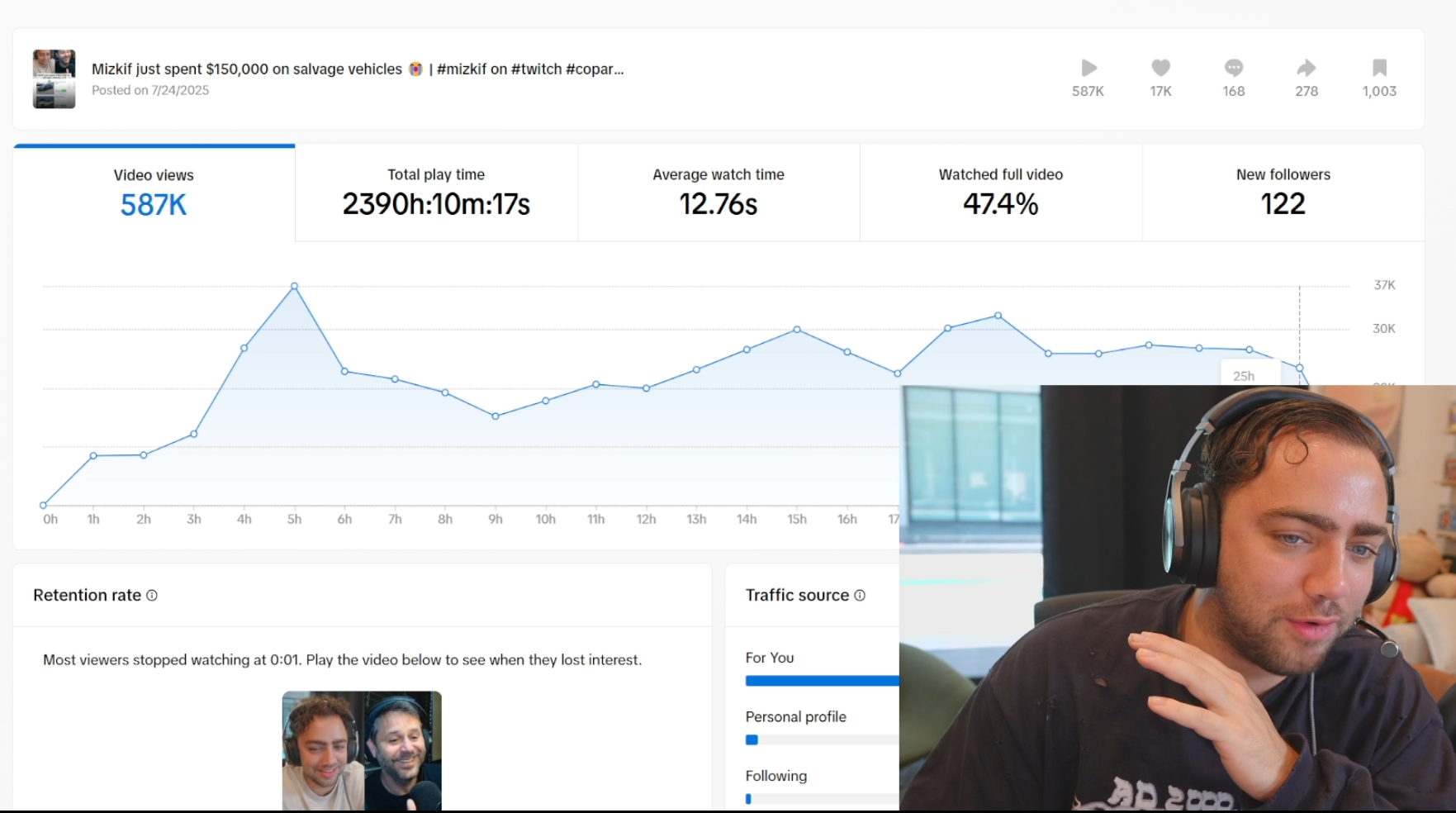Click the For You traffic source bar
The width and height of the screenshot is (1456, 813).
822,681
